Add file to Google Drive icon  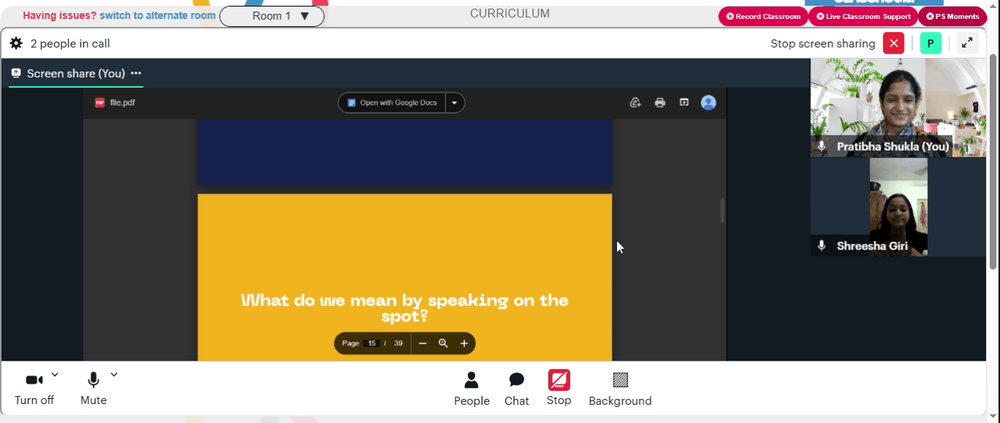[x=635, y=103]
